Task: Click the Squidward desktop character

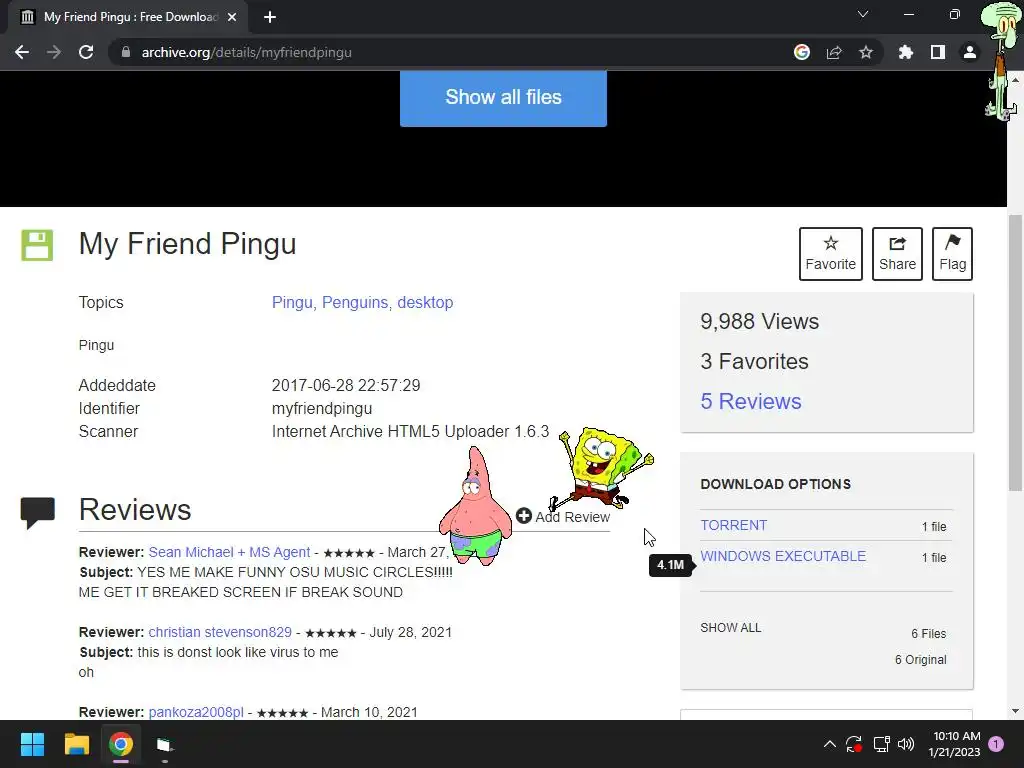Action: tap(1000, 62)
